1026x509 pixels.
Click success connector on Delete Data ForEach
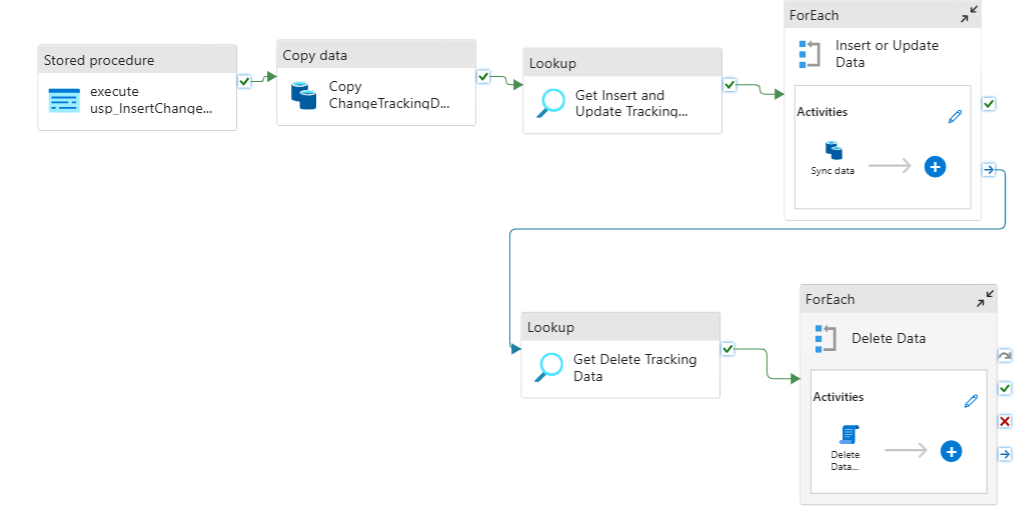tap(1005, 389)
